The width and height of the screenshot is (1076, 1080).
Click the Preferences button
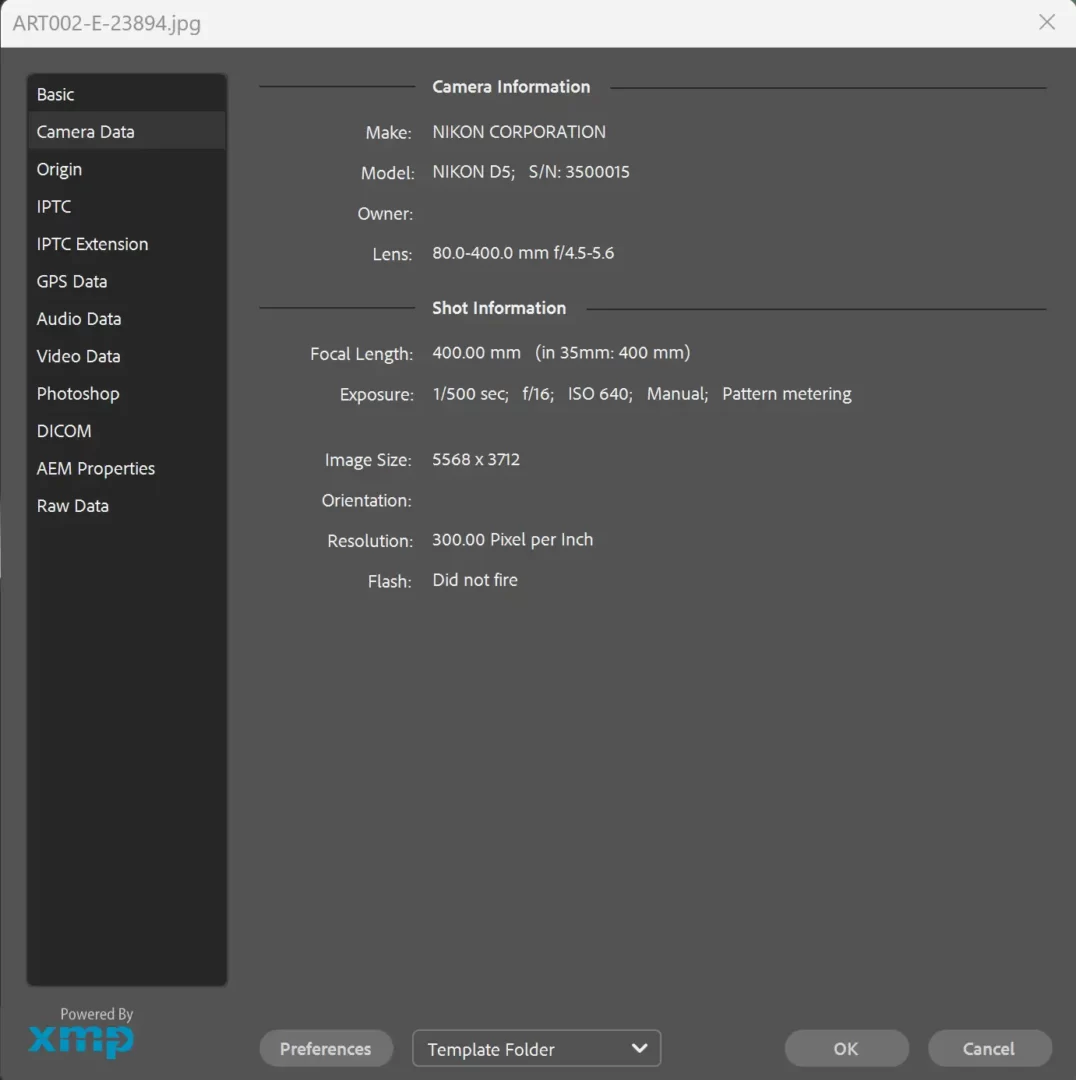326,1048
